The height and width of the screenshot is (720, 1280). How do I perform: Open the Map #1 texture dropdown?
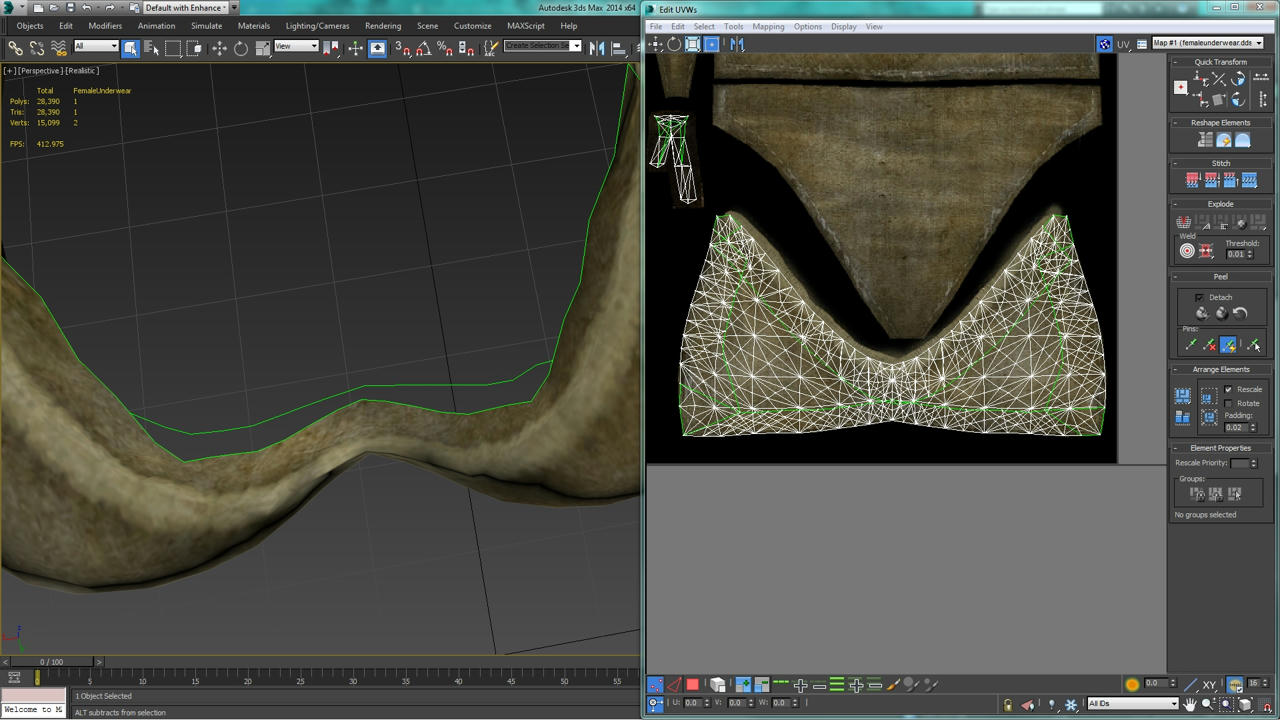1207,43
